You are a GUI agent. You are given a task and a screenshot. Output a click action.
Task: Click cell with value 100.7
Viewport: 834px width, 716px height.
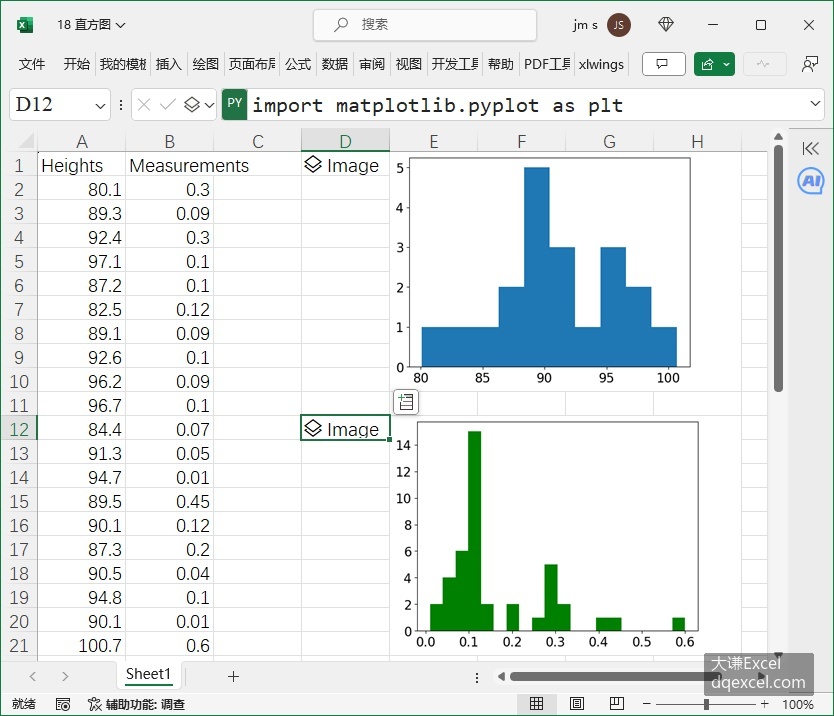[x=81, y=645]
